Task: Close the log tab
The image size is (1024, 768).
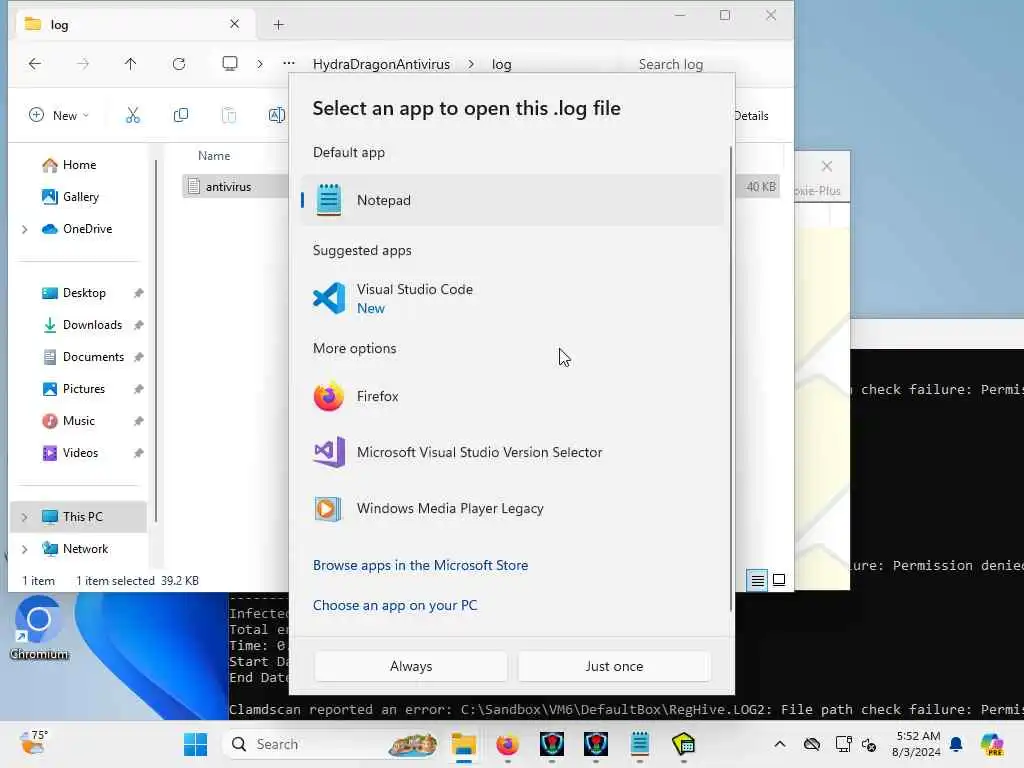Action: [x=234, y=24]
